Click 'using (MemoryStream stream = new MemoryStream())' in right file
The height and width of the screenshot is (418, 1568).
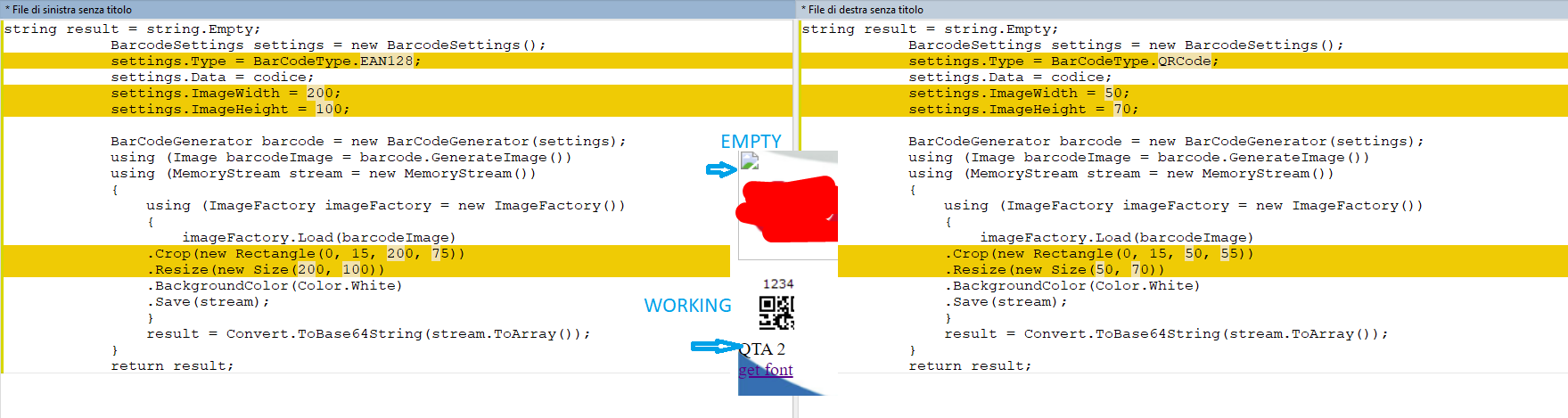[x=1121, y=173]
